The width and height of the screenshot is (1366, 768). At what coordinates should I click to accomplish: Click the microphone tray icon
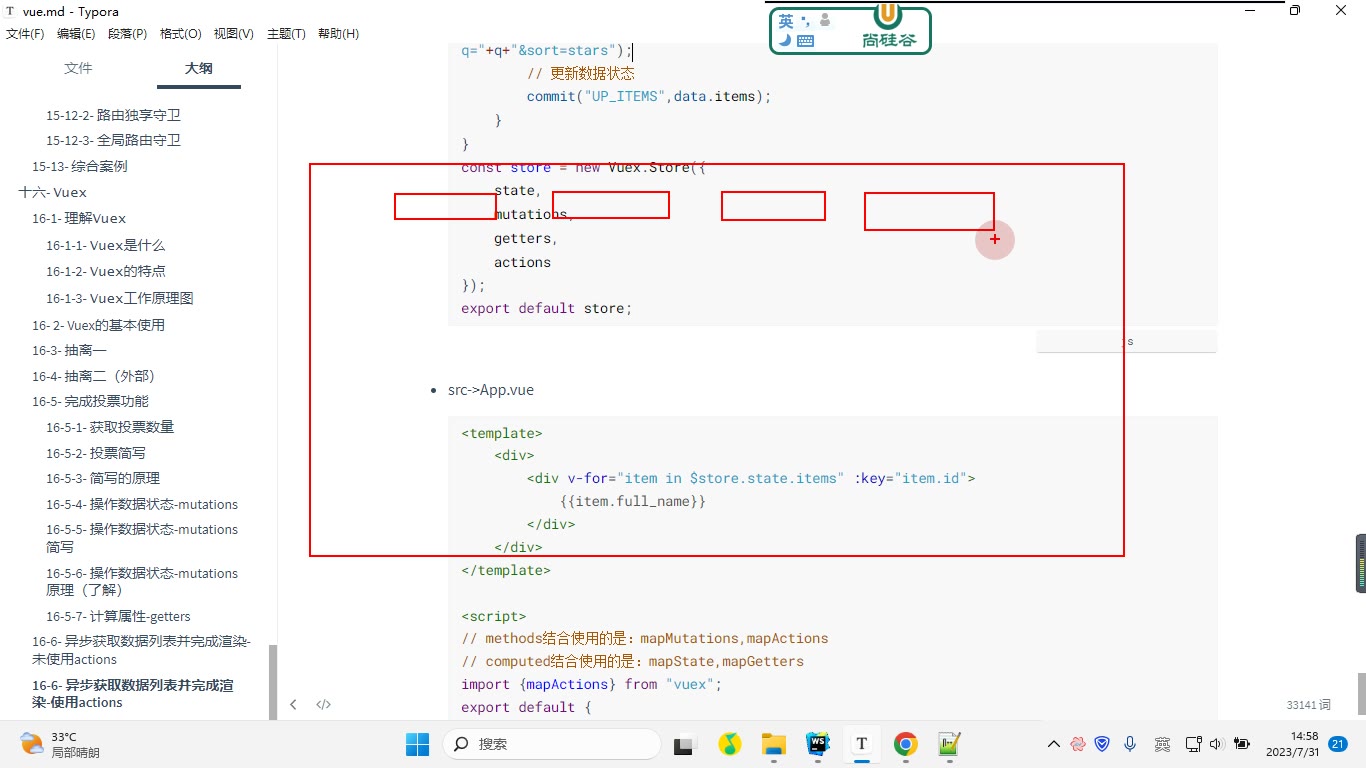1130,744
